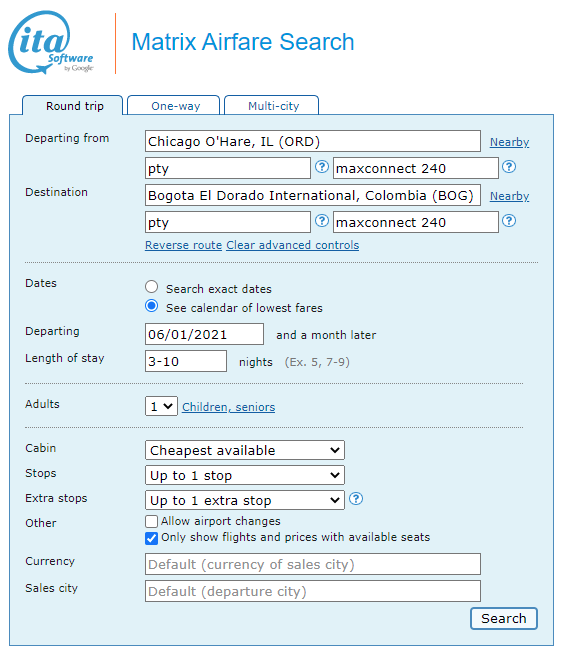
Task: Open help icon next to Extra stops
Action: [356, 499]
